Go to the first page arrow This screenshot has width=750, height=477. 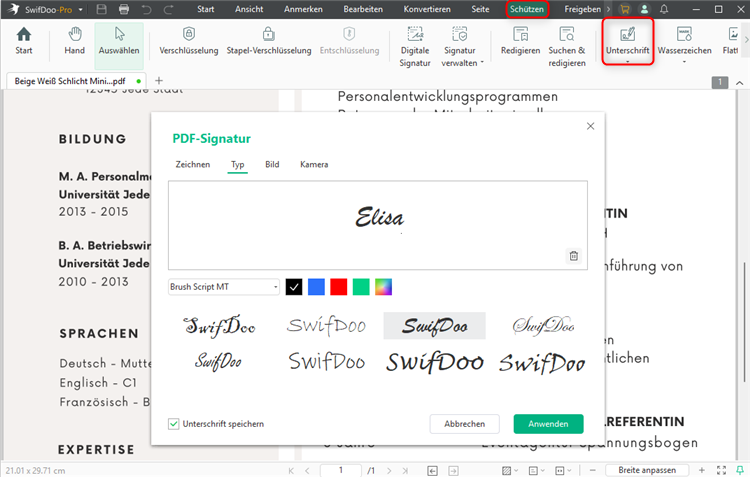[x=291, y=471]
